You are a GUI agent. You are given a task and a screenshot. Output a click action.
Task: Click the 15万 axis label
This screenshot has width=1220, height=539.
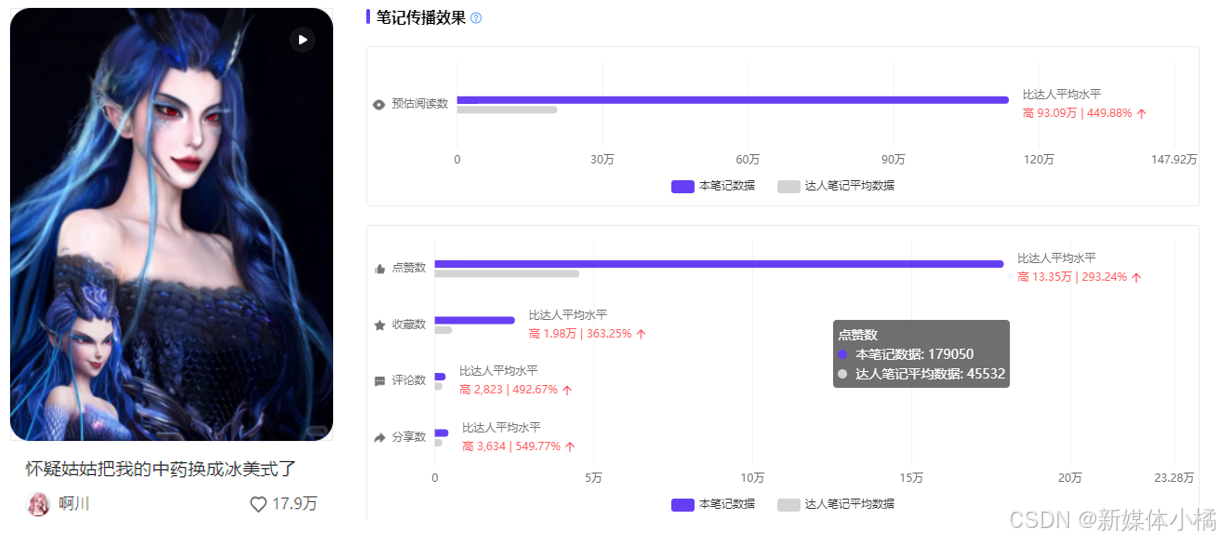point(911,478)
